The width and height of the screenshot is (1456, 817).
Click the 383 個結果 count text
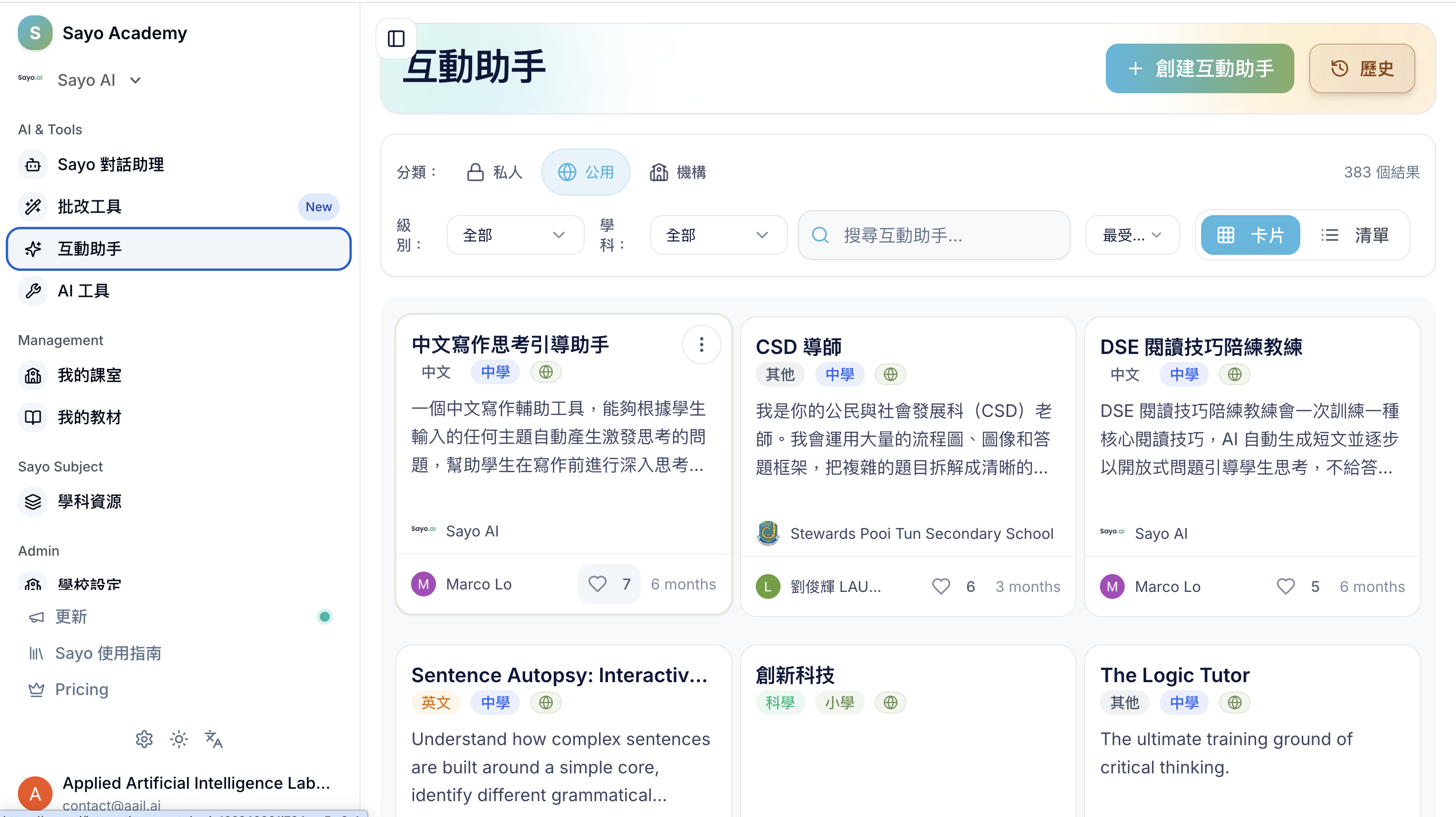click(1382, 172)
